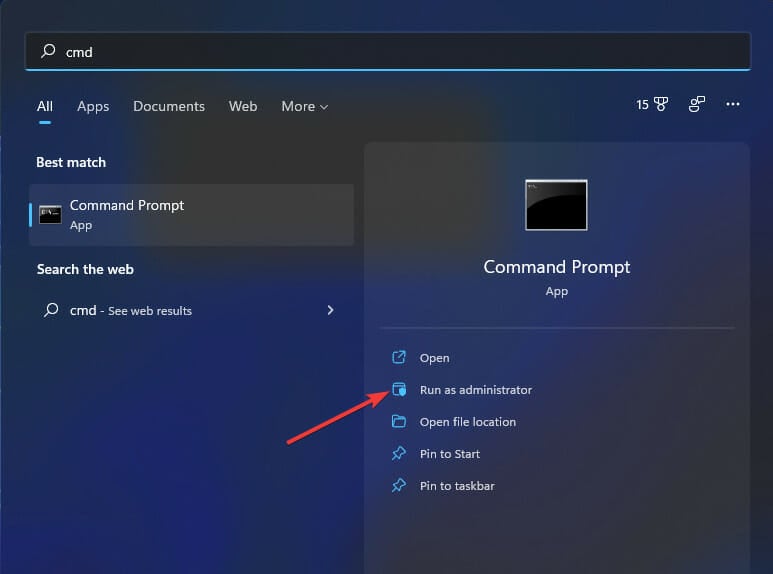Click the large Command Prompt thumbnail

[557, 205]
